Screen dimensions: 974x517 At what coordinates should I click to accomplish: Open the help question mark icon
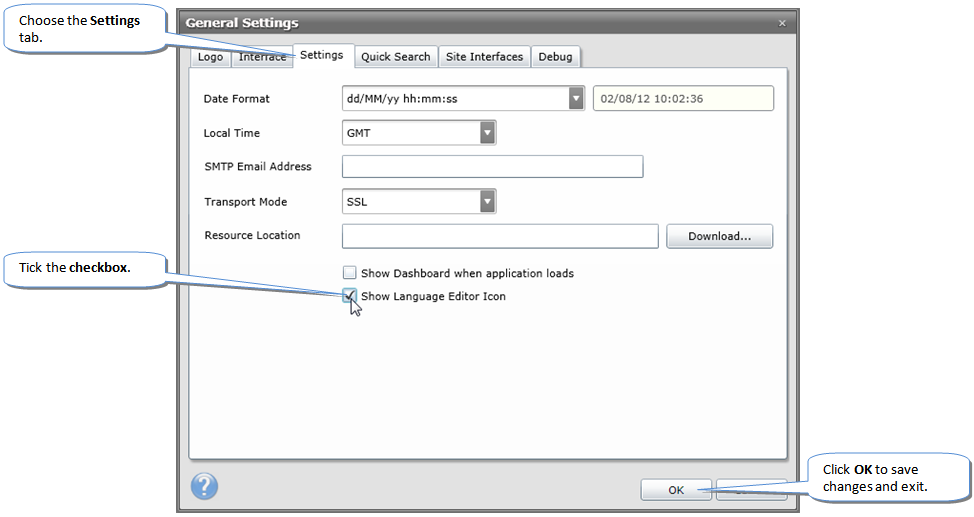pos(204,487)
